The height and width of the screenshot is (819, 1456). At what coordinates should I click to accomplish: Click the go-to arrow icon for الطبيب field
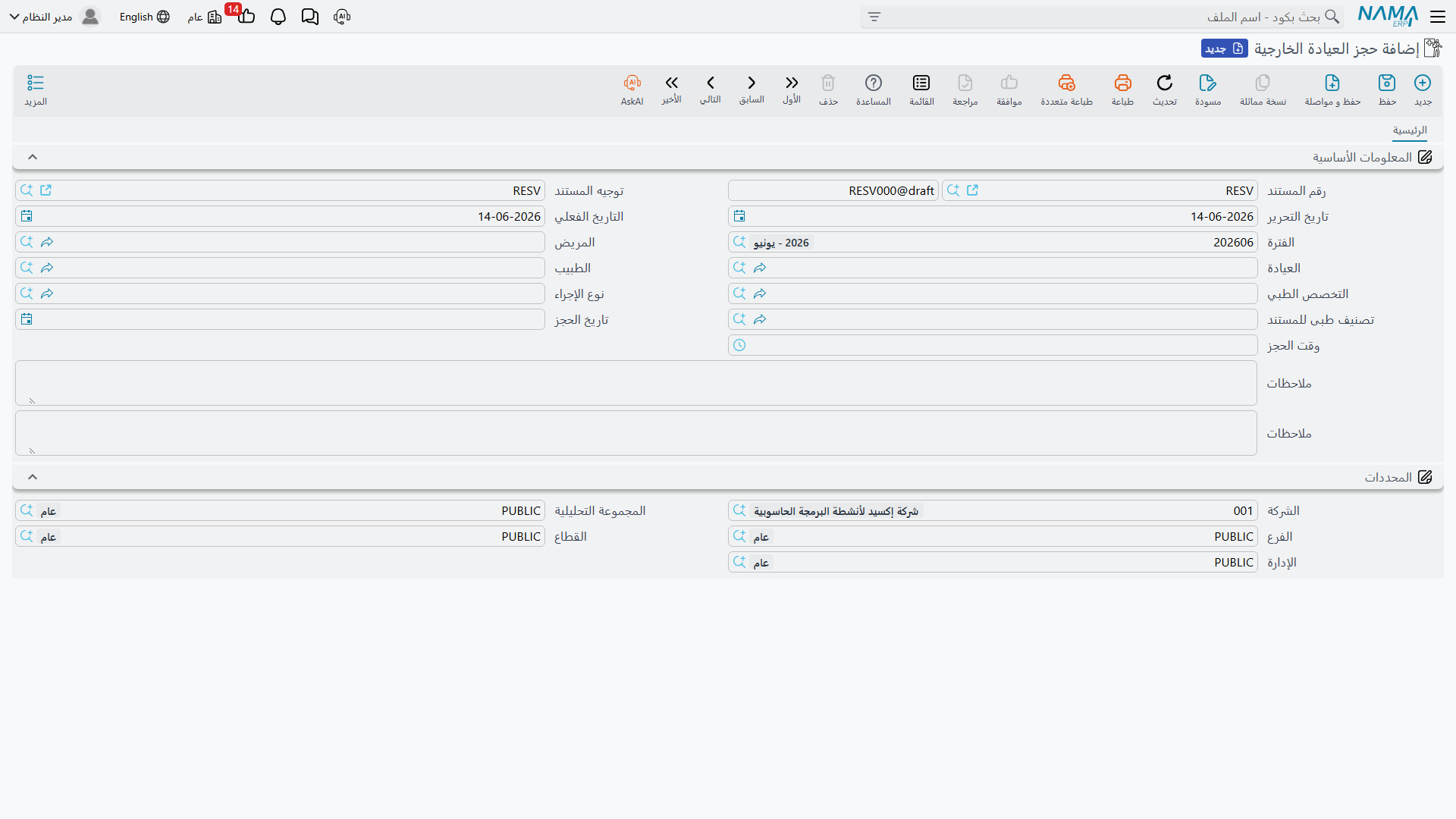point(47,268)
